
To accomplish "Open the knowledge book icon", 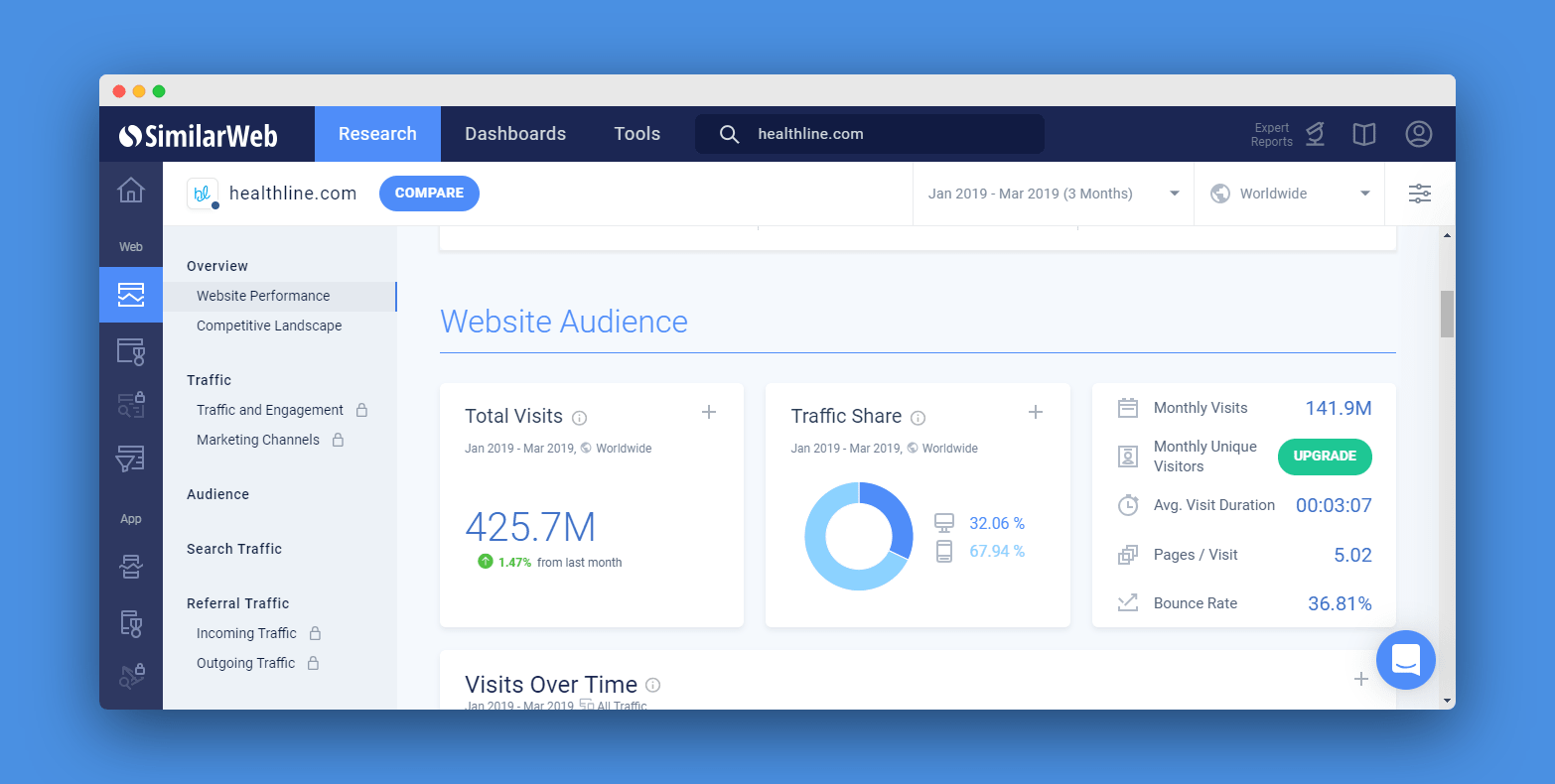I will (1364, 134).
